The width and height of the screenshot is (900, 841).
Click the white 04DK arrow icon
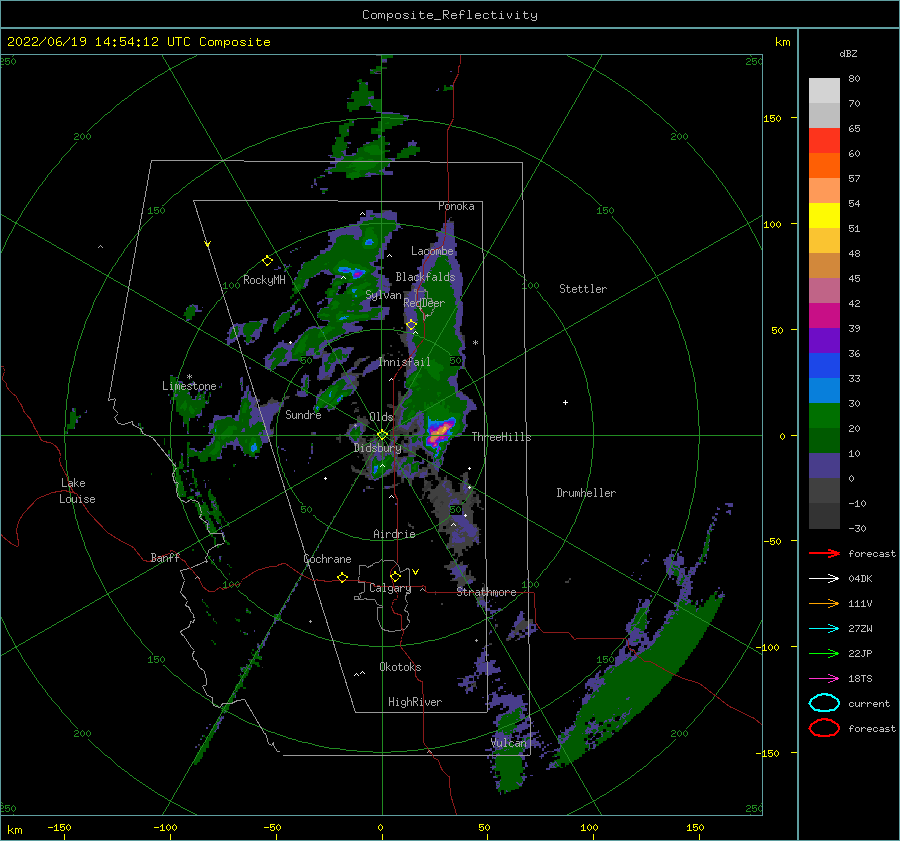pyautogui.click(x=824, y=579)
